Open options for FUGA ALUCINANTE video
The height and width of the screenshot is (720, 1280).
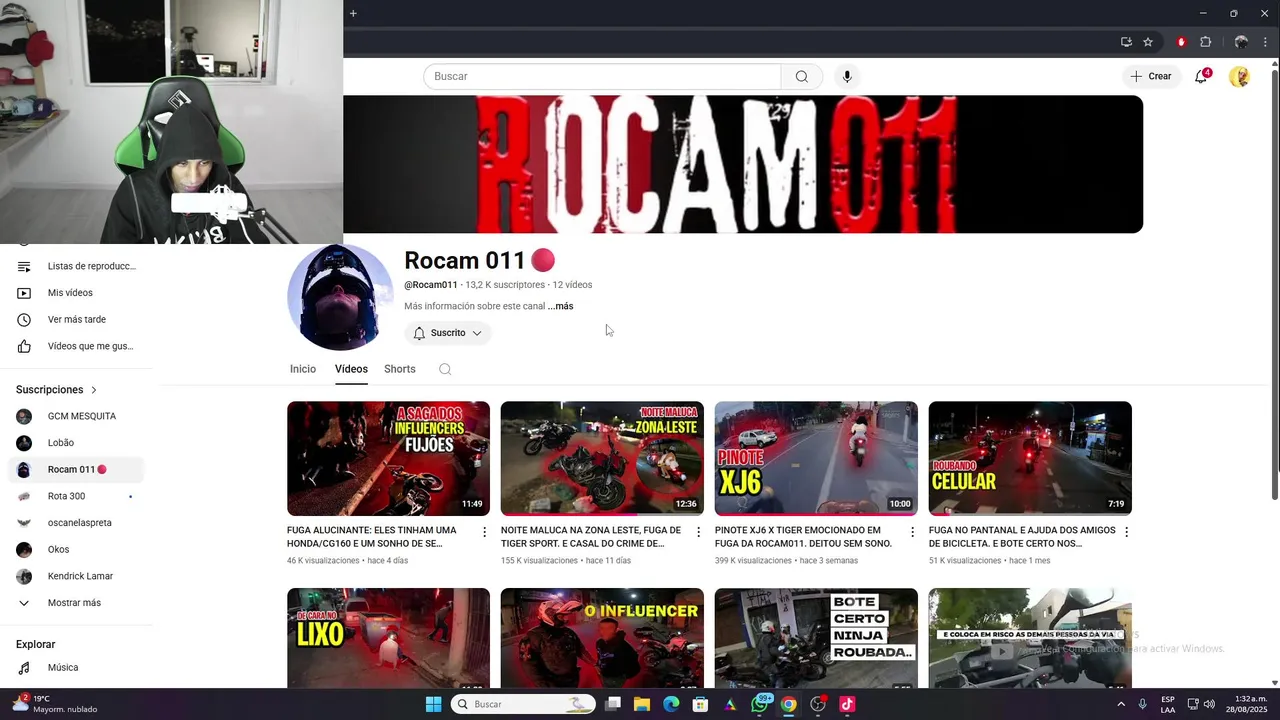[x=485, y=532]
